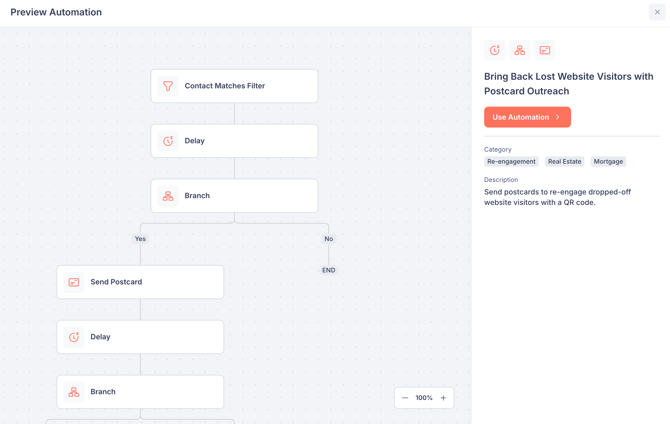
Task: Select the Mortgage category tag
Action: 608,162
